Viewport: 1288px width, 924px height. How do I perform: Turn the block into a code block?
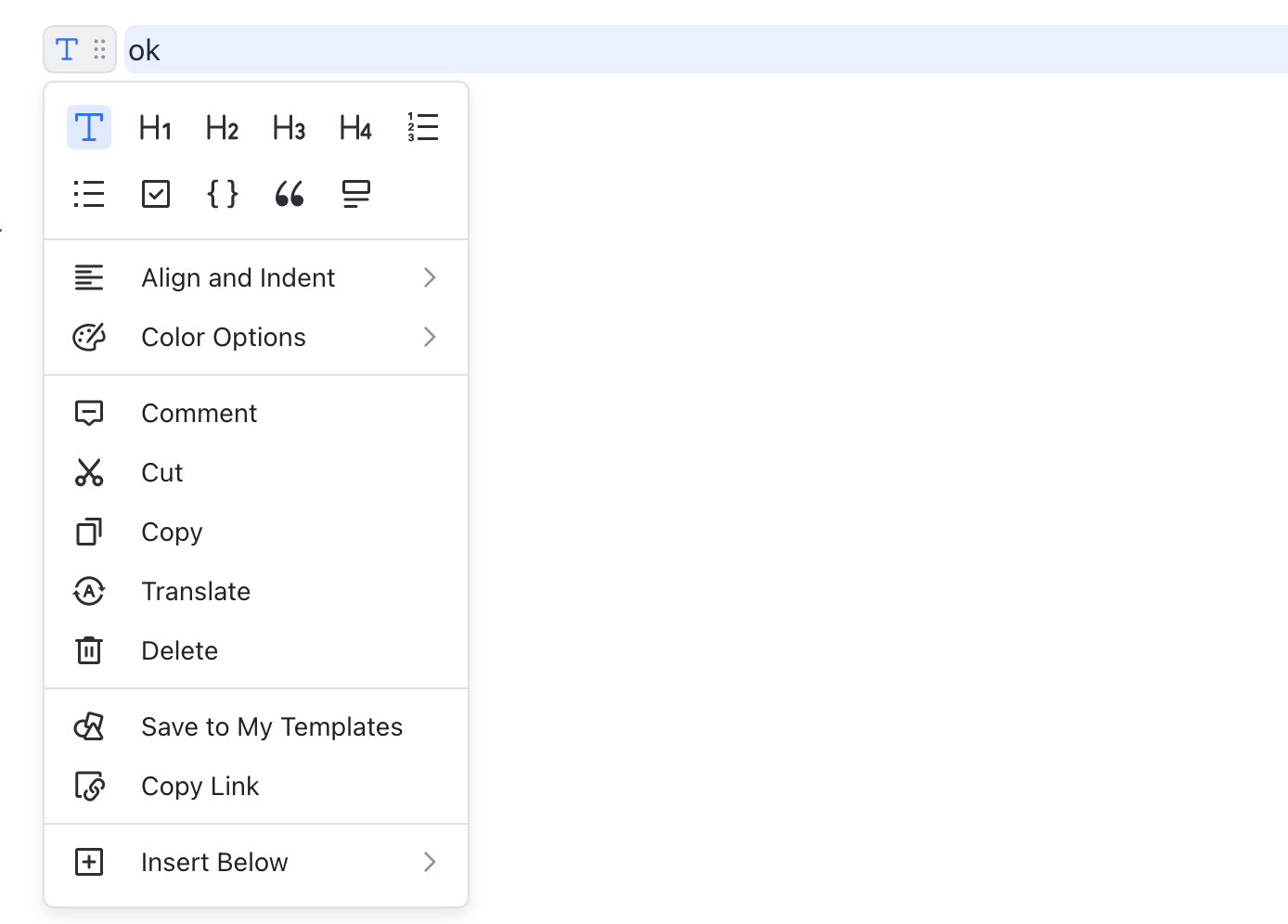pos(222,194)
